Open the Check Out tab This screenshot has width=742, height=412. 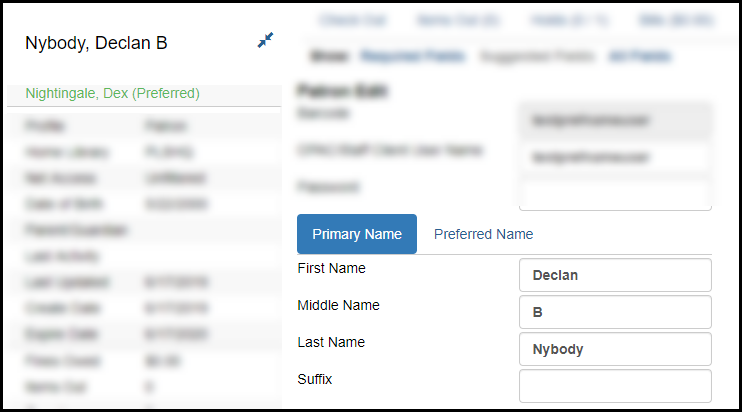[x=353, y=20]
